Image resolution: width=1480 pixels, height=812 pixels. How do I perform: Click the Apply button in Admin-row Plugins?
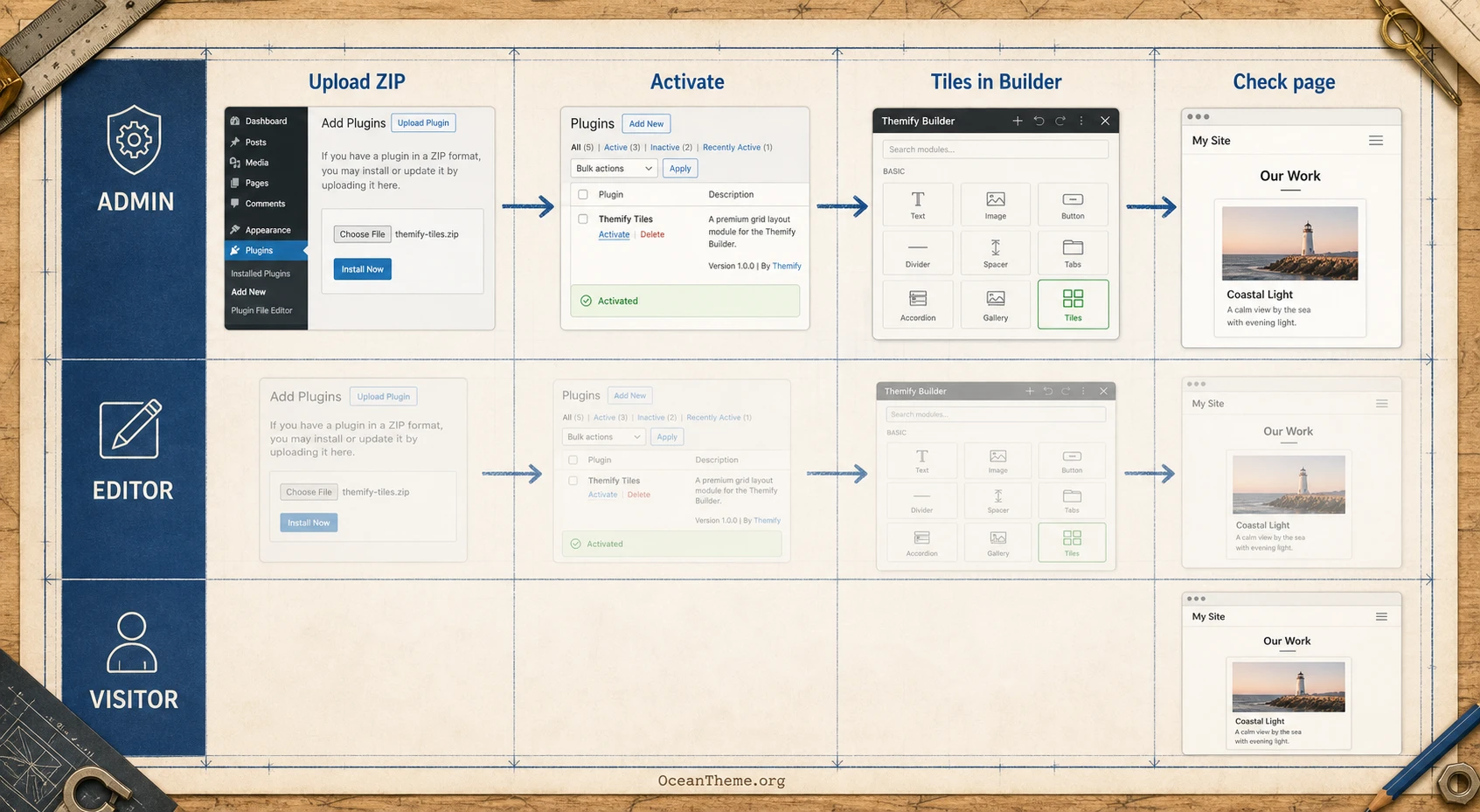pos(680,169)
